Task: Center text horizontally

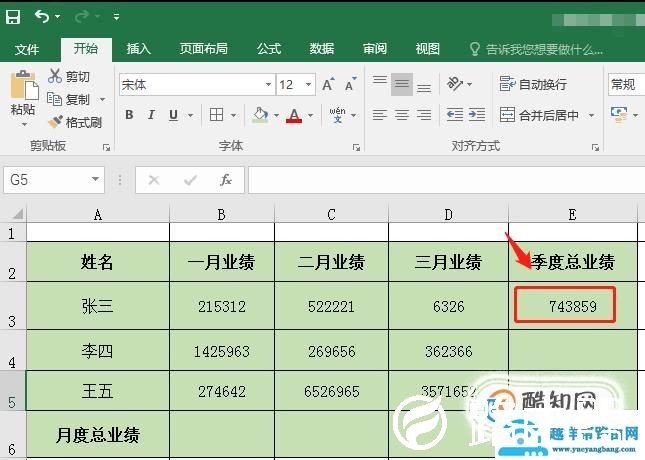Action: (x=402, y=115)
